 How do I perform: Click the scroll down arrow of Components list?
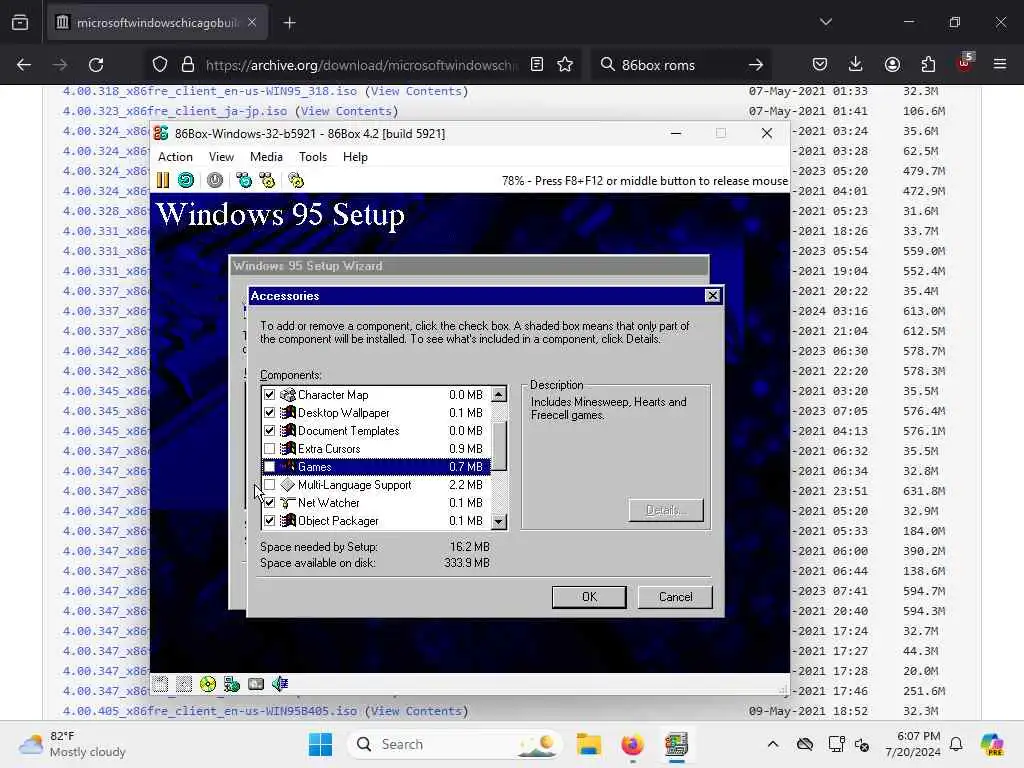pos(498,521)
